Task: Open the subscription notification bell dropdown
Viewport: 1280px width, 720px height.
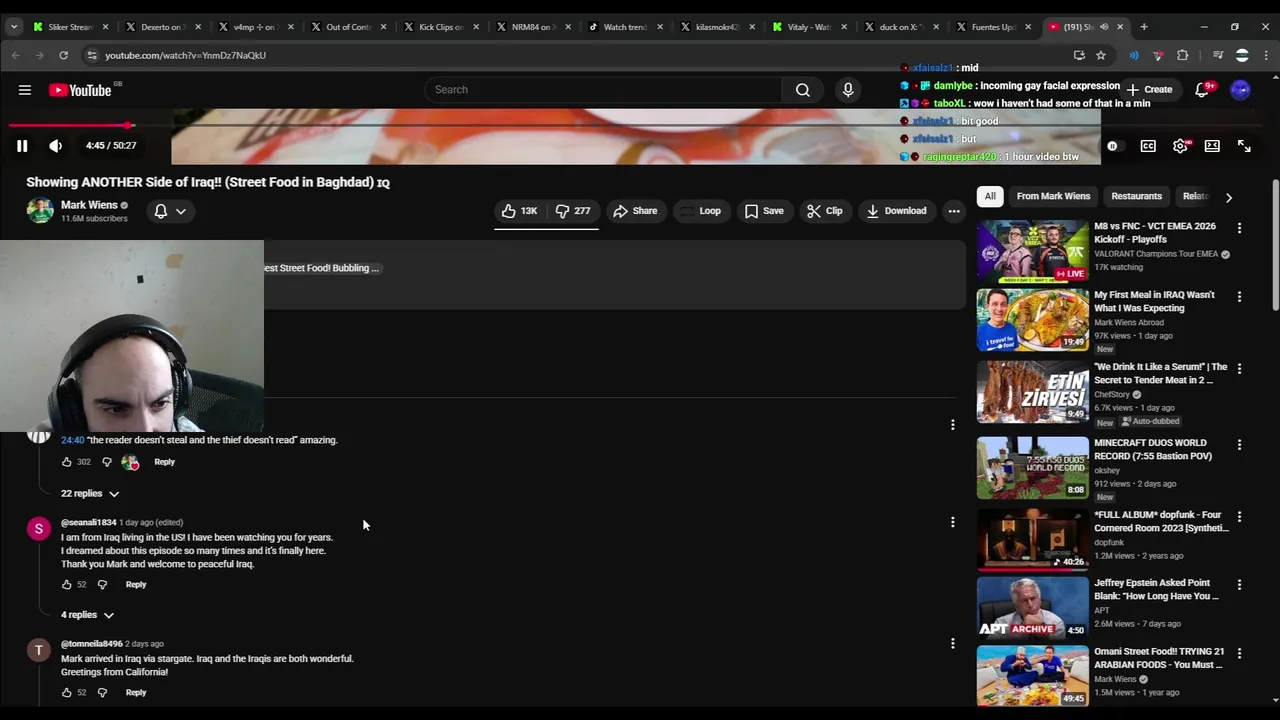Action: point(169,211)
